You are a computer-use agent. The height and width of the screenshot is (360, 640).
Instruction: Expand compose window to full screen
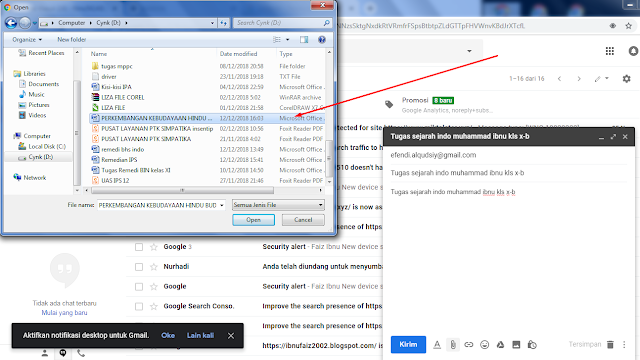pyautogui.click(x=613, y=137)
